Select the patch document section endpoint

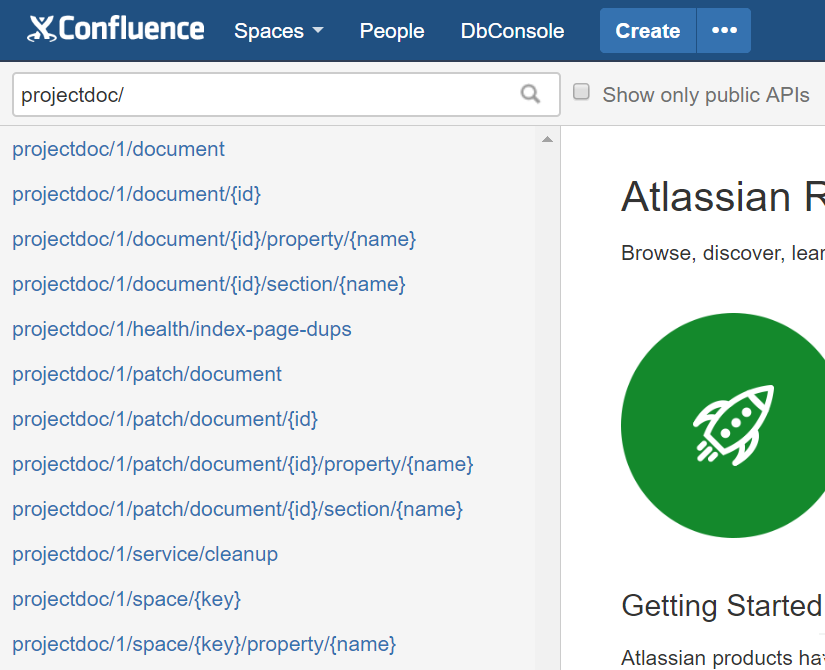coord(237,508)
